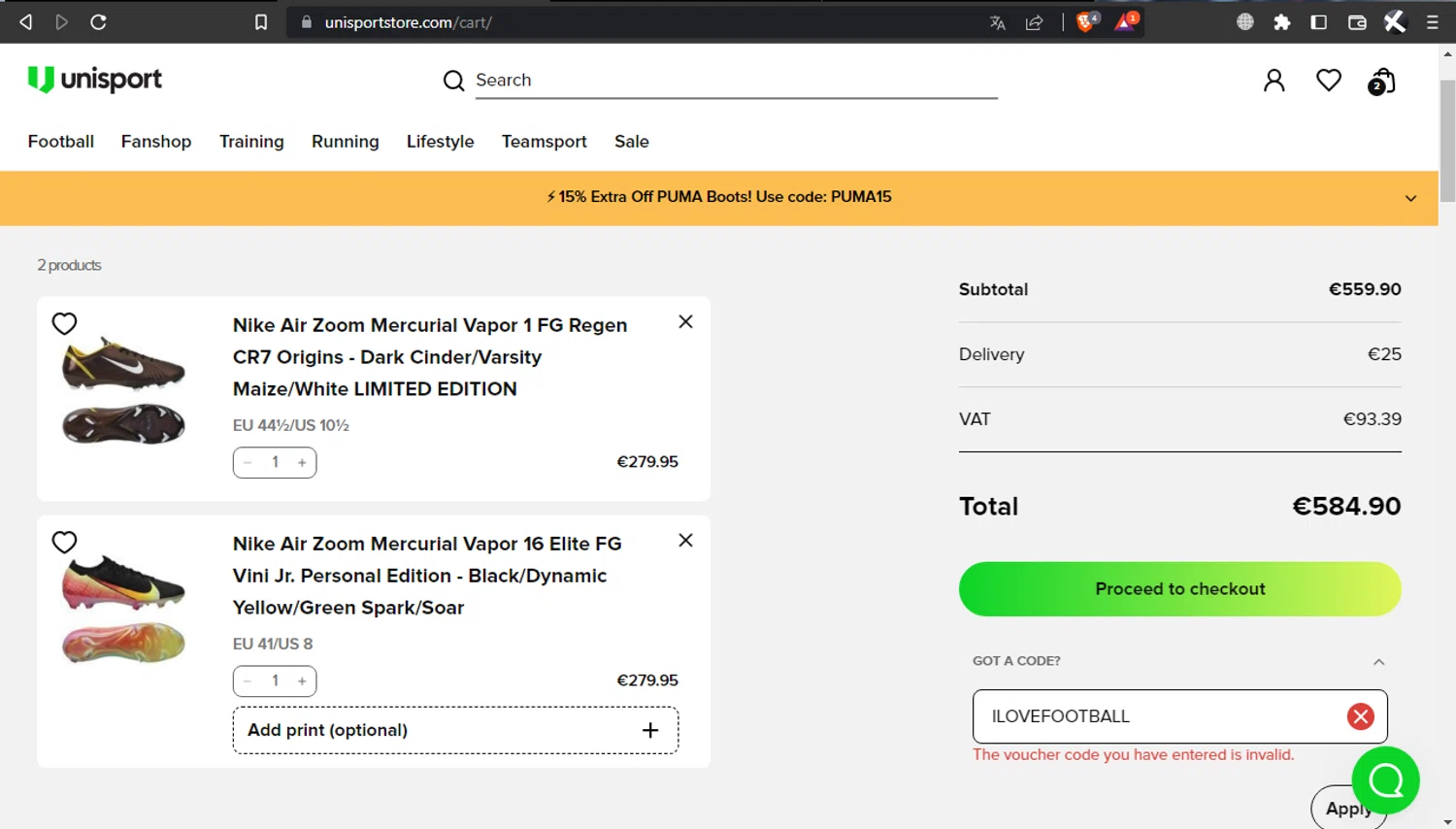Viewport: 1456px width, 829px height.
Task: Toggle the browser sidebar panel icon
Action: coord(1318,21)
